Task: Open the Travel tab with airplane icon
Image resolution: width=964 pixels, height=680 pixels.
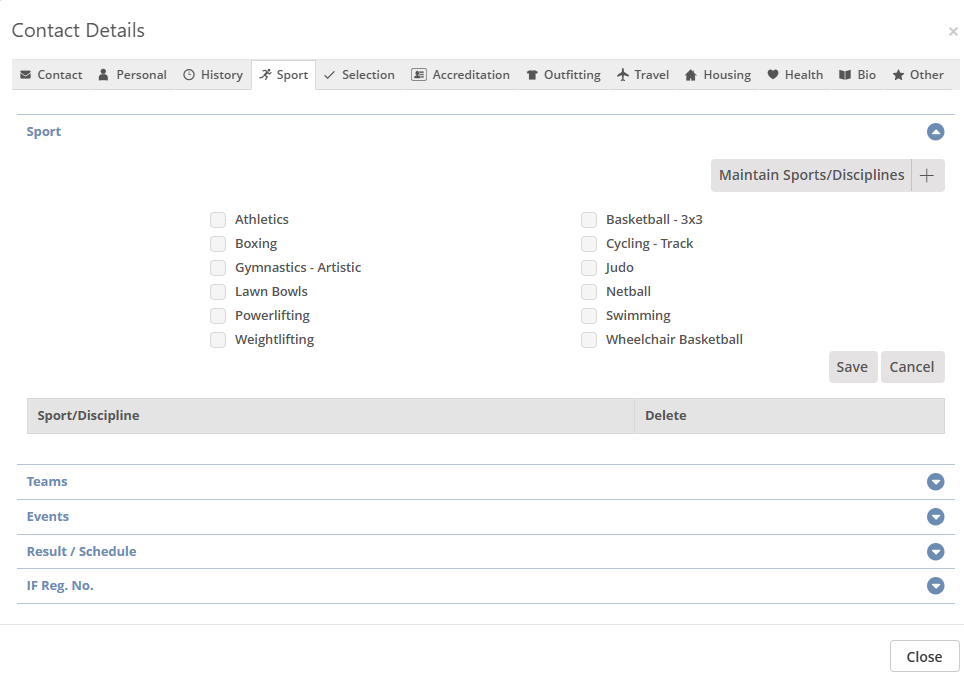Action: (643, 75)
